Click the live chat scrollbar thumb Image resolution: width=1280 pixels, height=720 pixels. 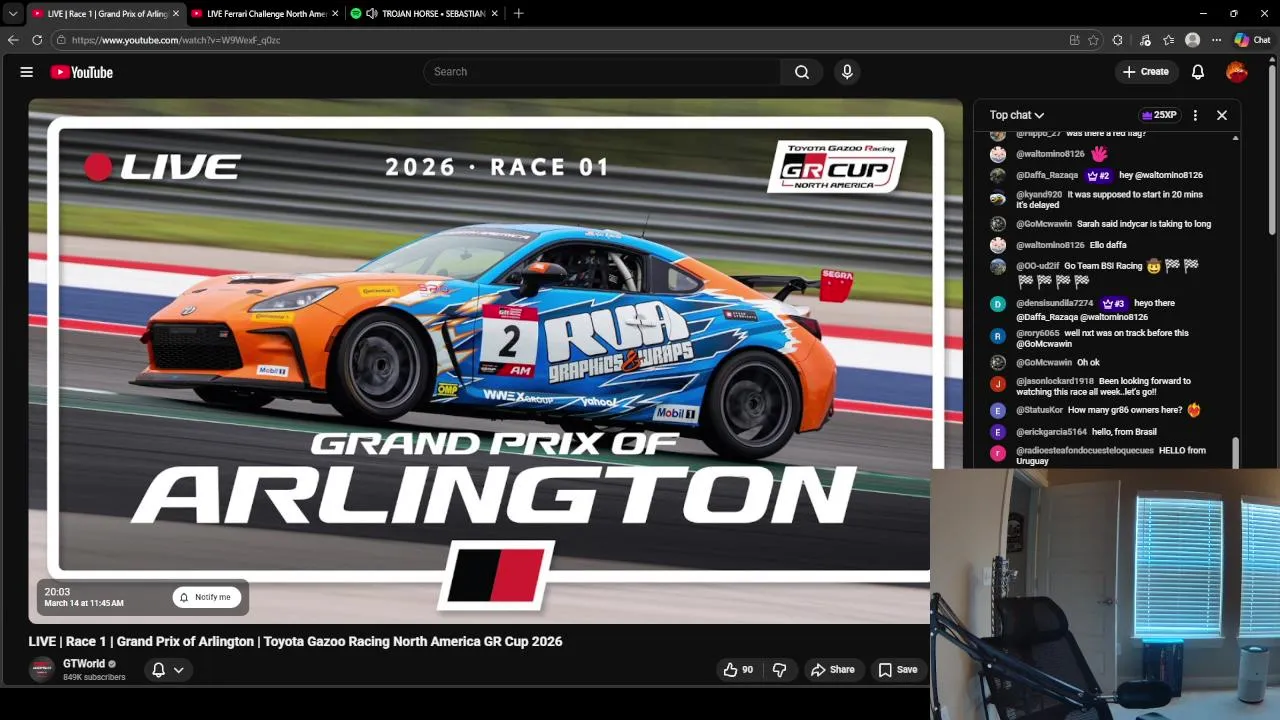[1235, 452]
